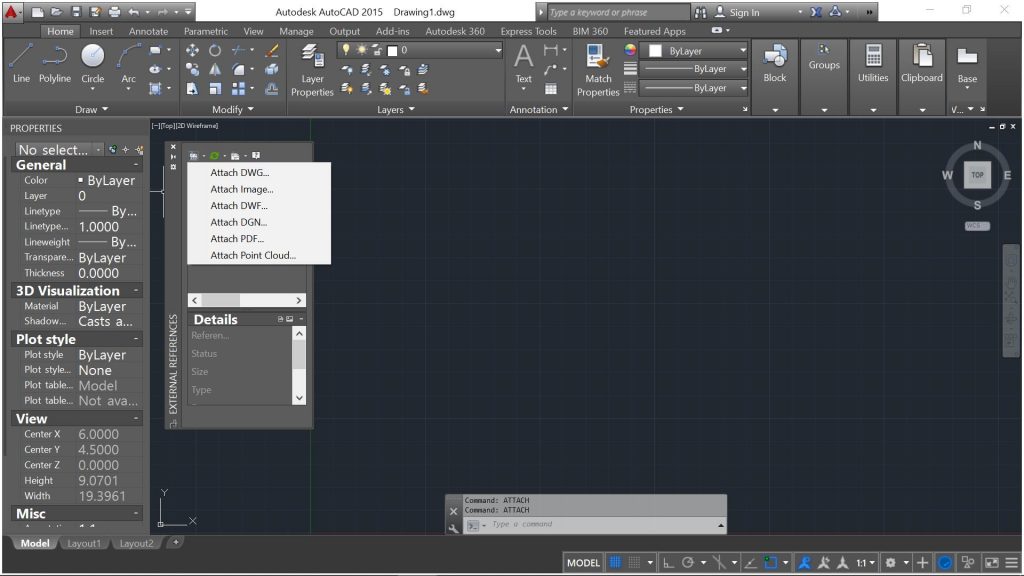
Task: Click the Save icon in quick access toolbar
Action: click(x=76, y=12)
